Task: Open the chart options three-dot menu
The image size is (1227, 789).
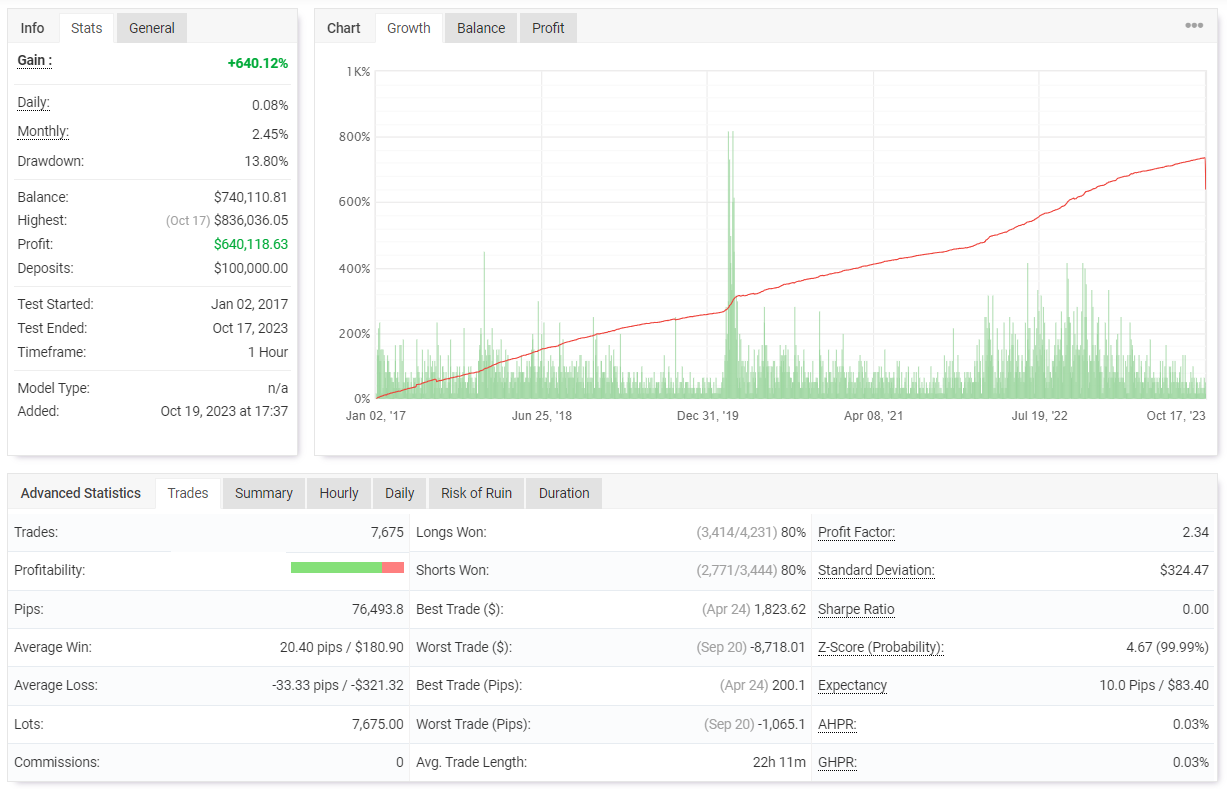Action: coord(1194,26)
